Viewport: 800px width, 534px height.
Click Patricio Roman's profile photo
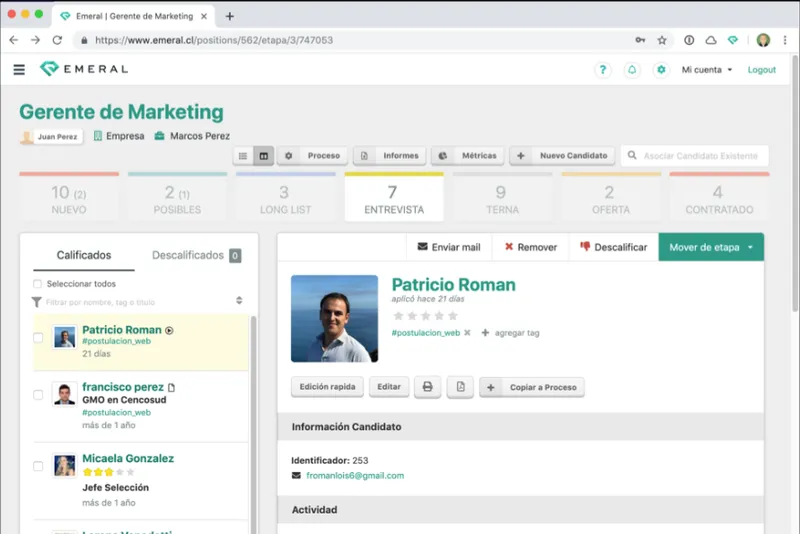click(x=334, y=319)
